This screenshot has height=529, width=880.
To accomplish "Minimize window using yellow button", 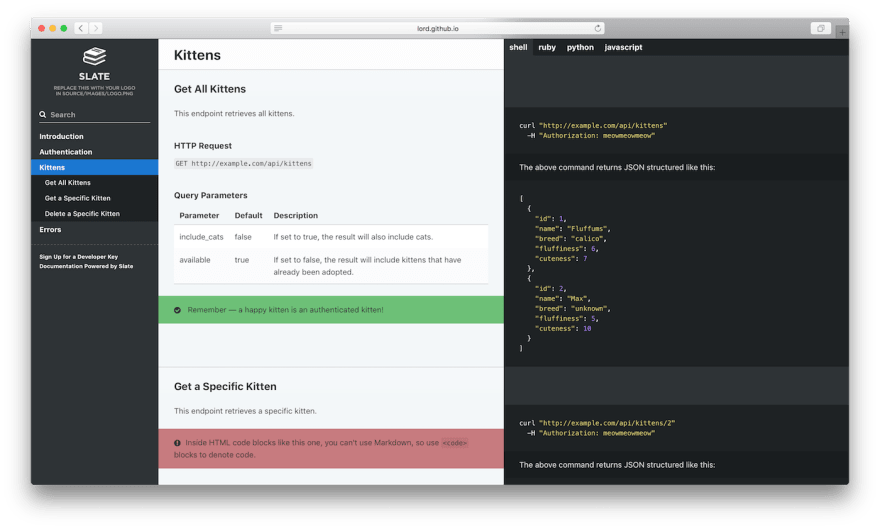I will click(53, 28).
